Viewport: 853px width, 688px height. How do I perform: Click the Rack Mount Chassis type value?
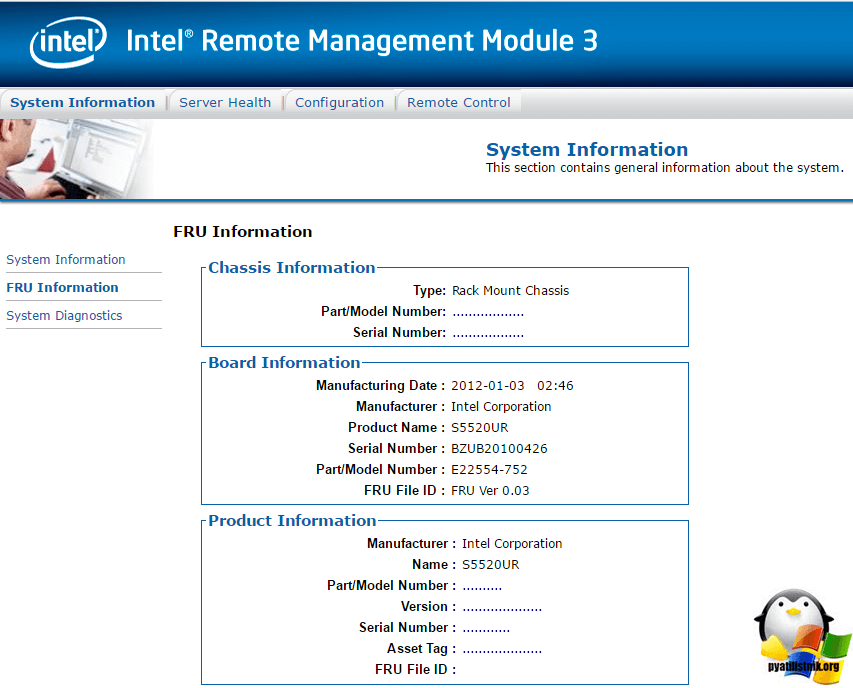(510, 290)
